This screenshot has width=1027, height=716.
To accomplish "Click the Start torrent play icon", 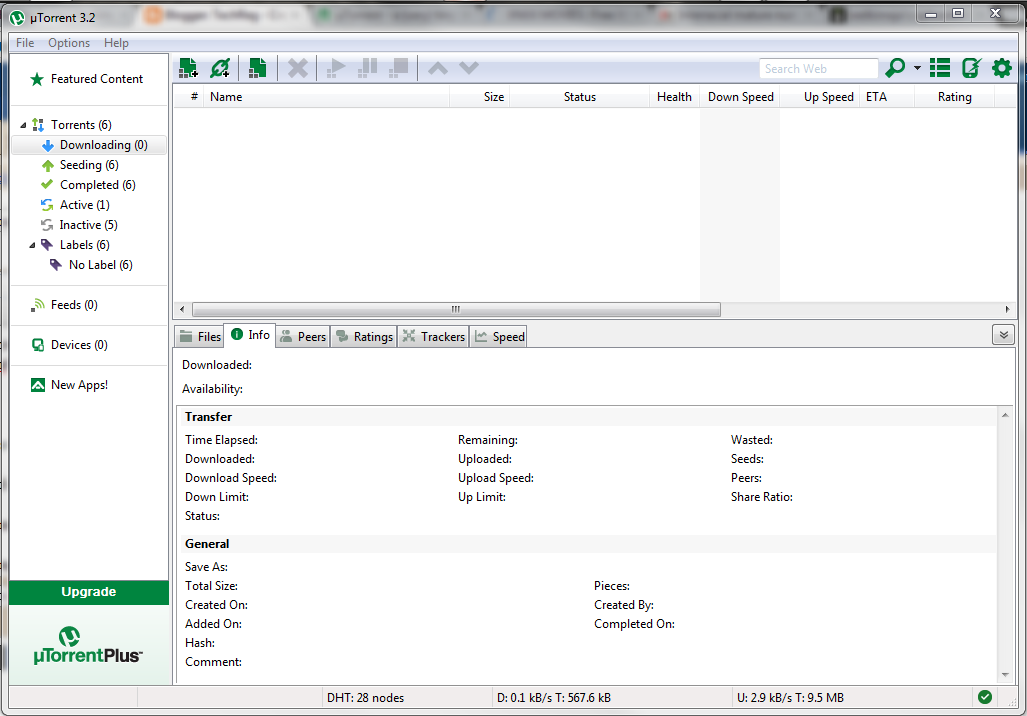I will tap(336, 67).
